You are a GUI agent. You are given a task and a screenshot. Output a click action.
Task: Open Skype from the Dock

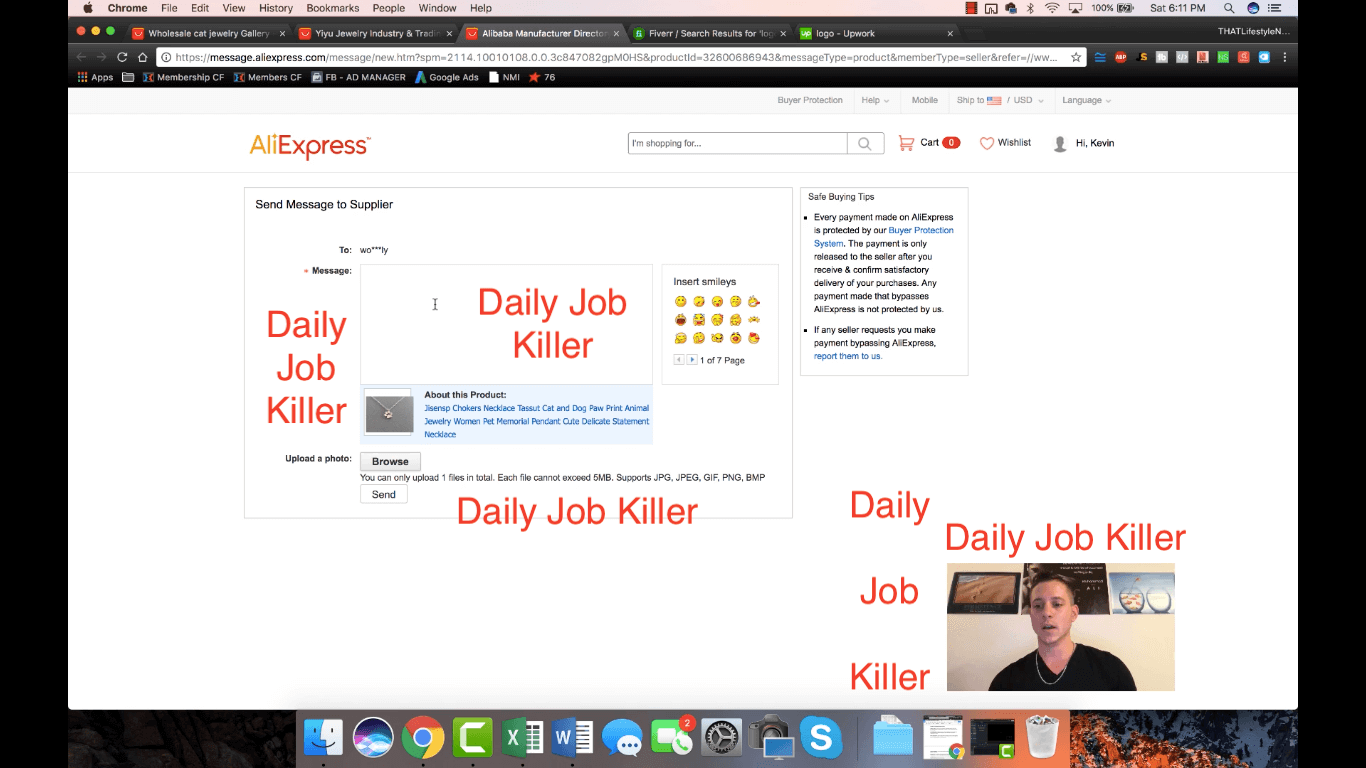[820, 739]
